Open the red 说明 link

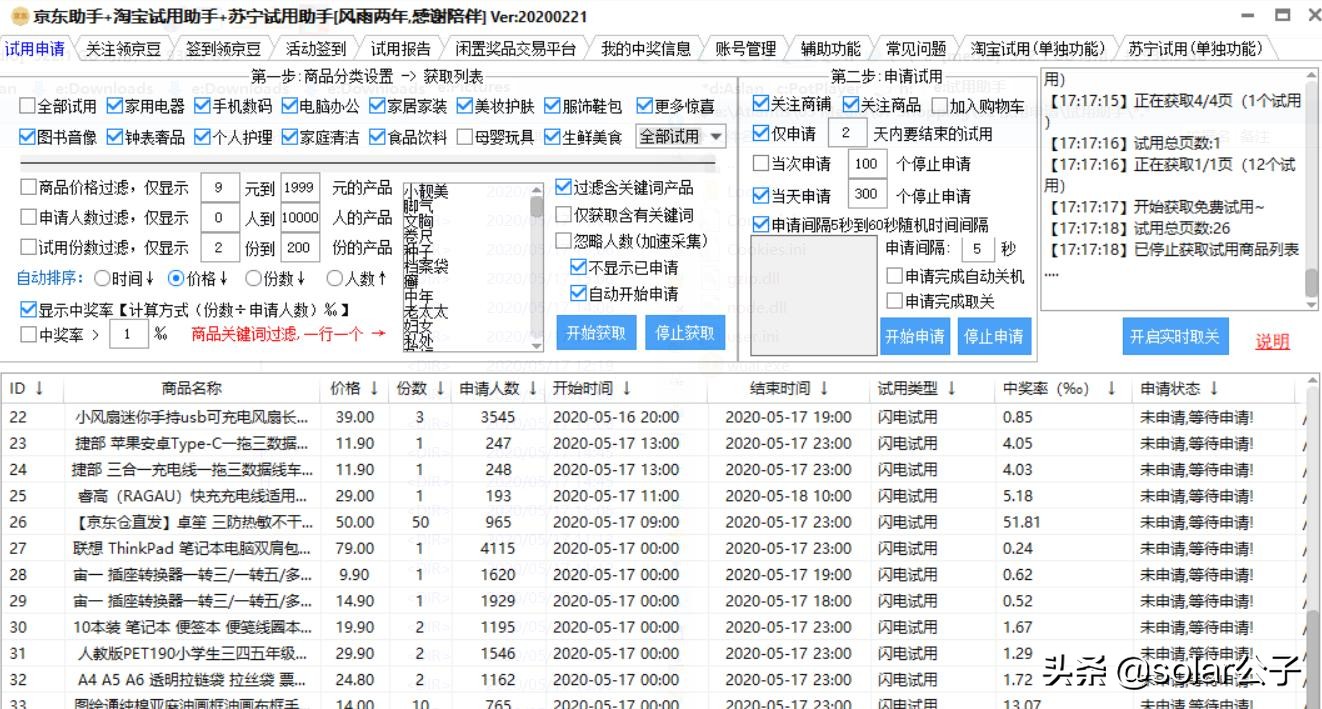(1272, 341)
